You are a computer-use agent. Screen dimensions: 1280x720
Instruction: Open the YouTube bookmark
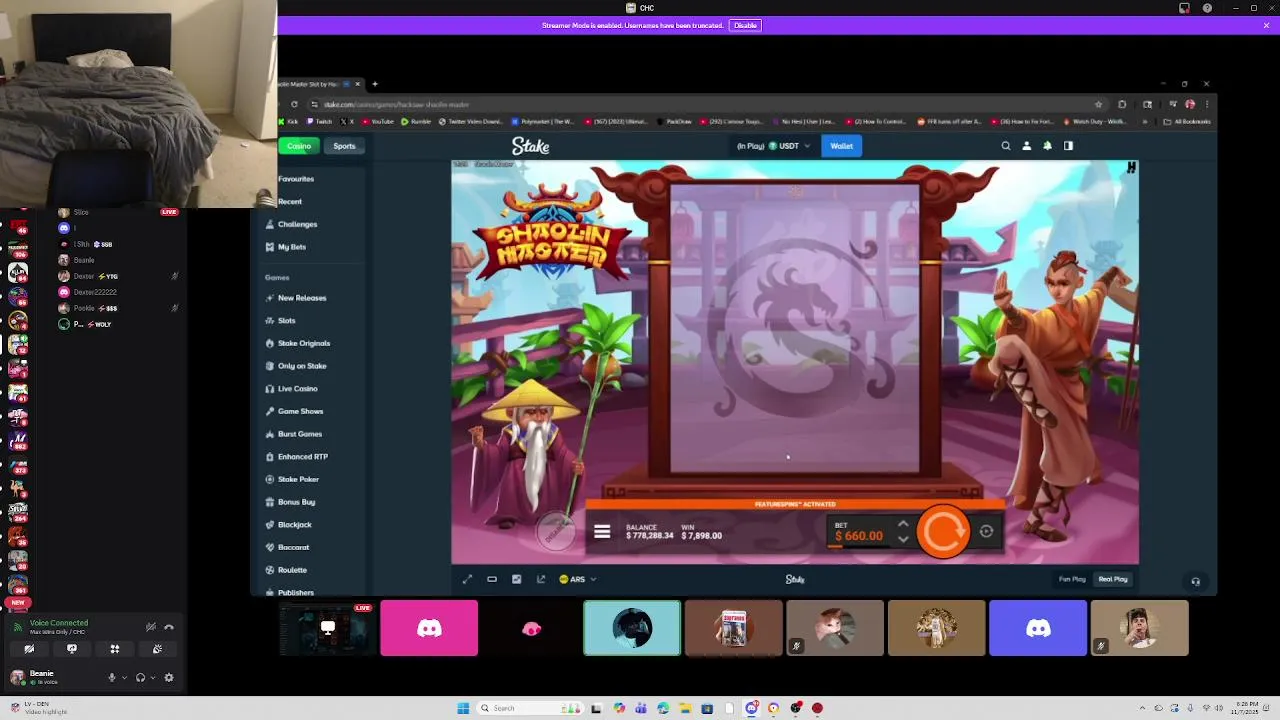[x=378, y=122]
